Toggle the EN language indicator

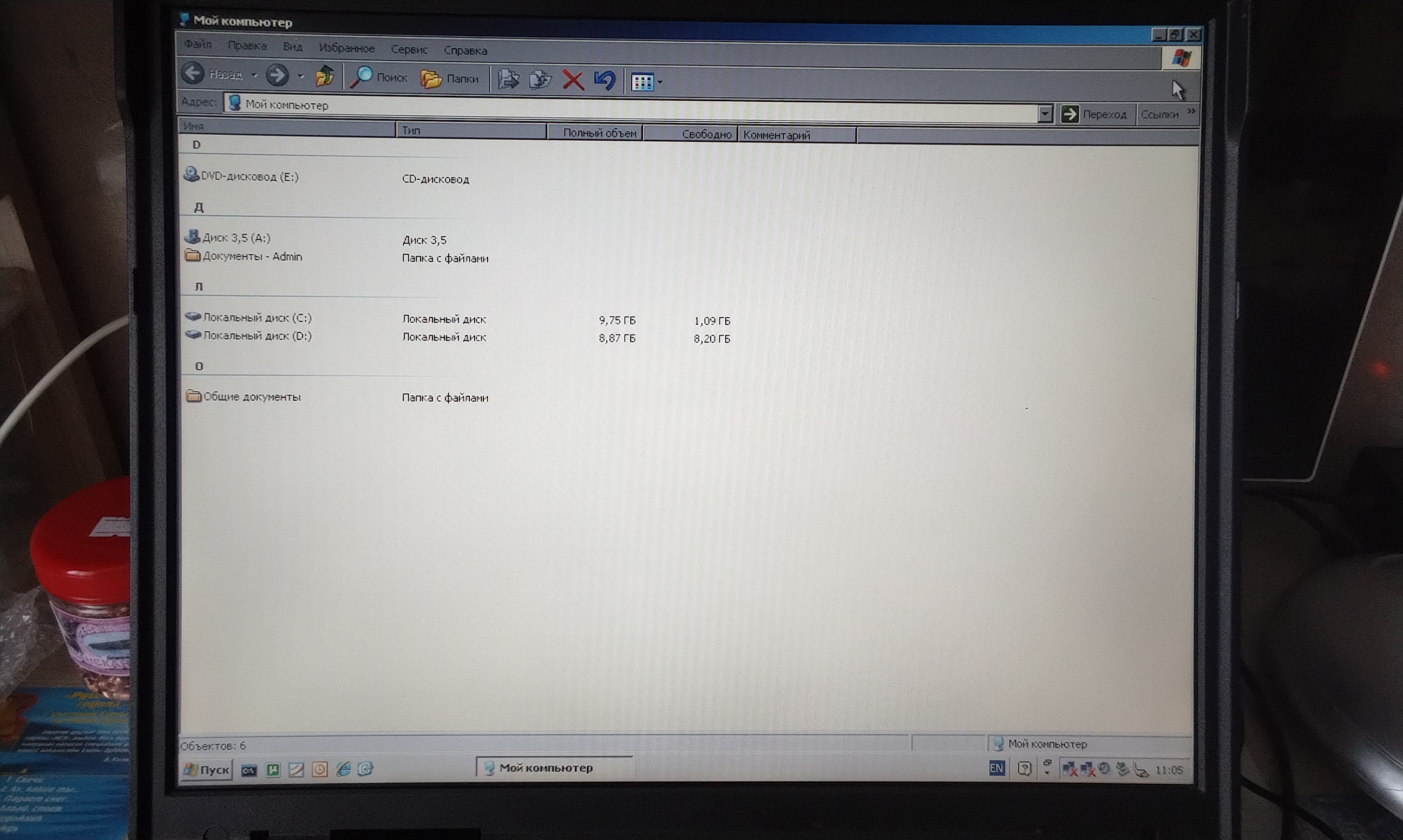click(x=996, y=768)
